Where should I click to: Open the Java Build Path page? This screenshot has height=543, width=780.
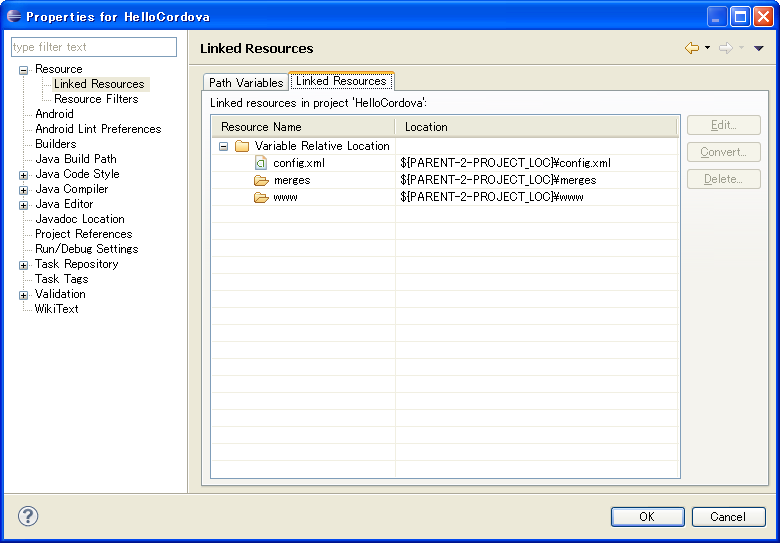tap(76, 159)
